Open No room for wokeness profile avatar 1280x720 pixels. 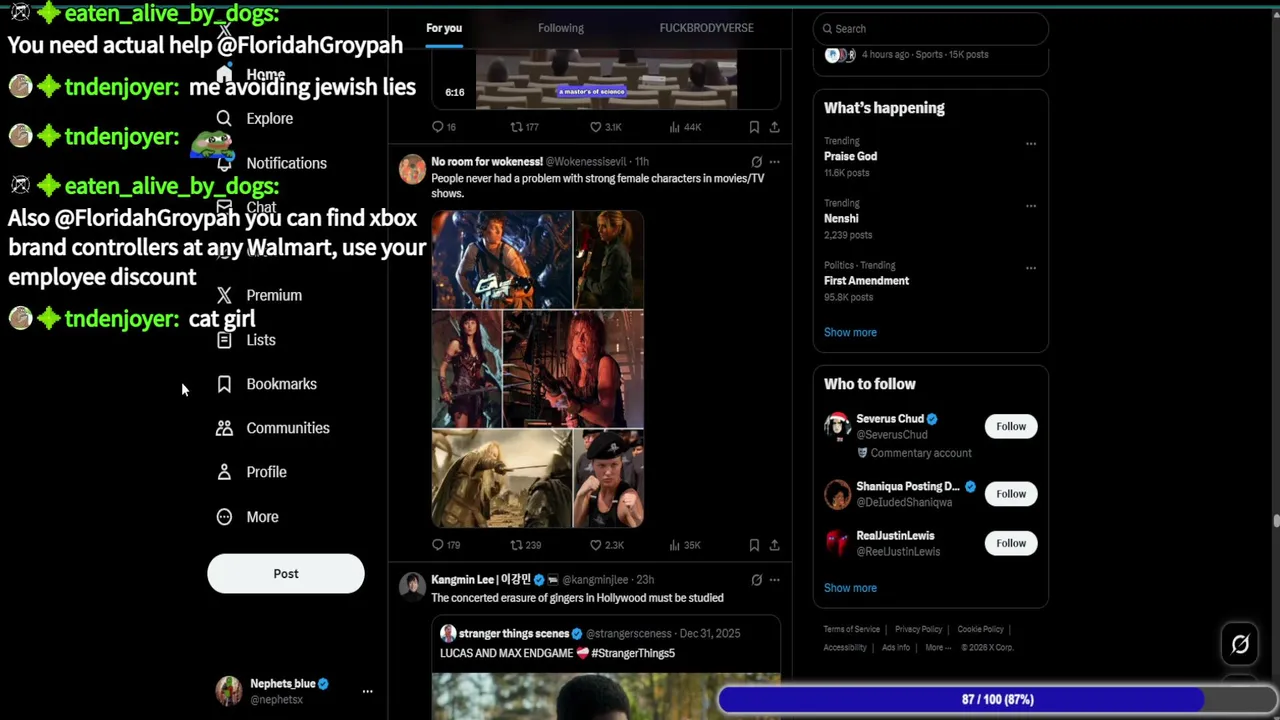pyautogui.click(x=412, y=170)
